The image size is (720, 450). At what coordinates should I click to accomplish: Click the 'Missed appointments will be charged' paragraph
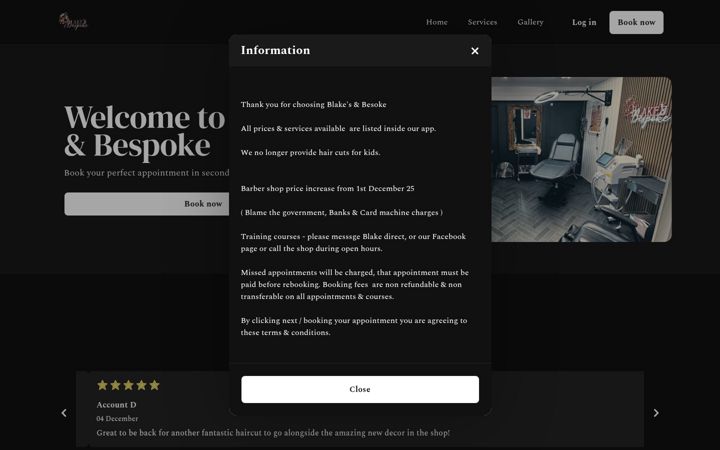click(354, 284)
